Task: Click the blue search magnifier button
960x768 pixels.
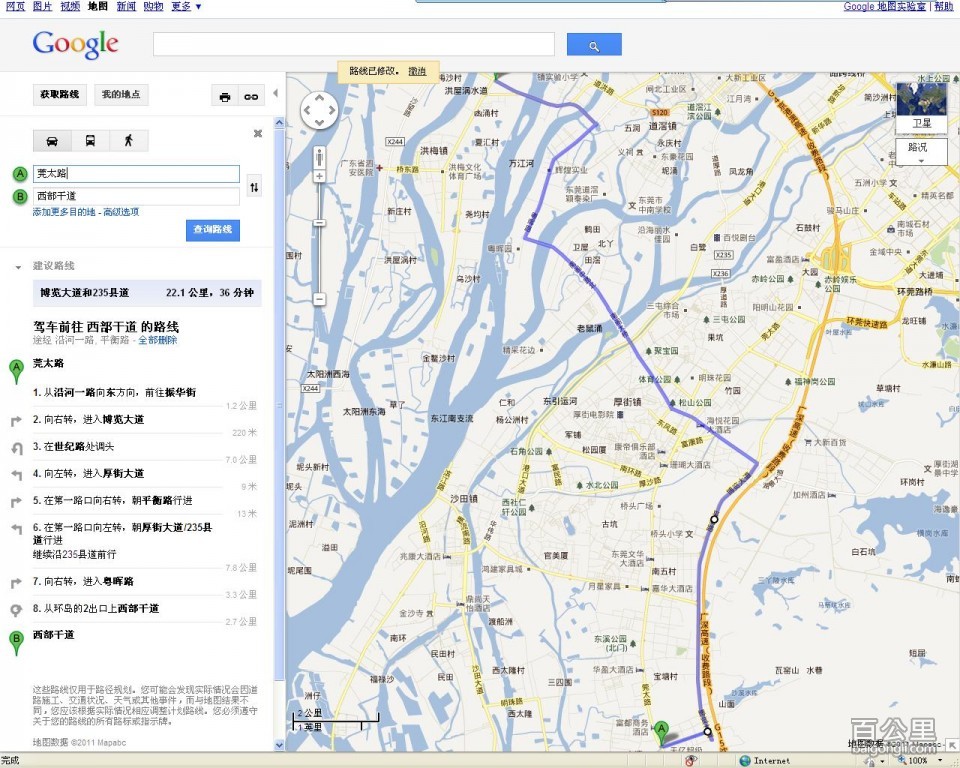Action: (594, 45)
